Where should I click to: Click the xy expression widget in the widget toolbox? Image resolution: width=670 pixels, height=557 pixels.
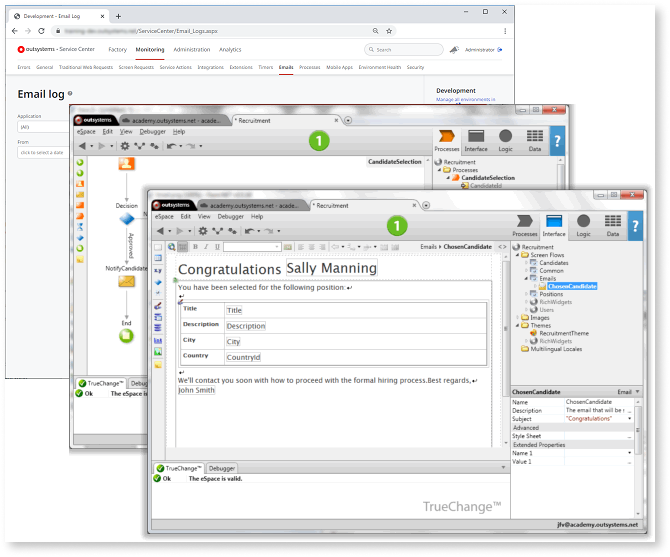(x=158, y=270)
